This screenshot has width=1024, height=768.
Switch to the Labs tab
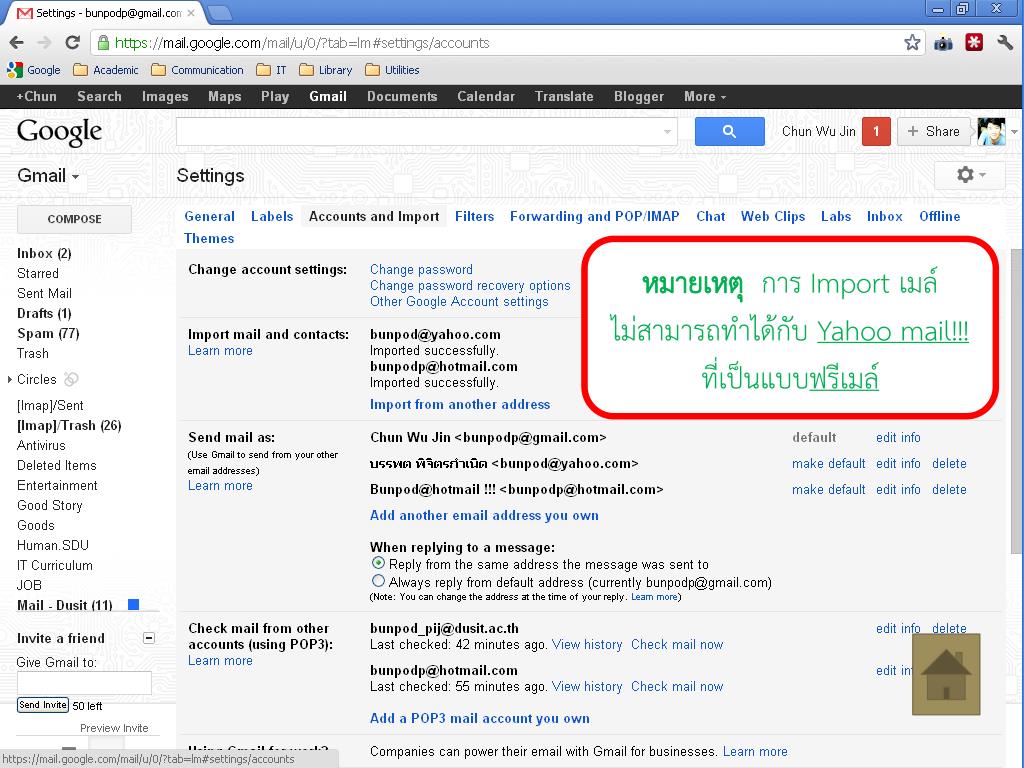coord(836,217)
